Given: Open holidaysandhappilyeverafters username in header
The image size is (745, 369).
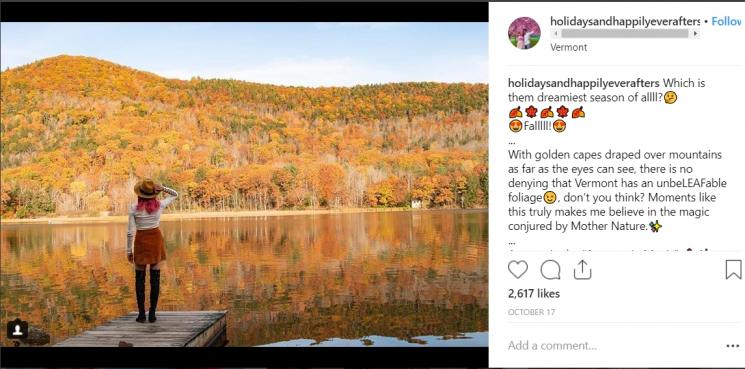Looking at the screenshot, I should (x=625, y=21).
